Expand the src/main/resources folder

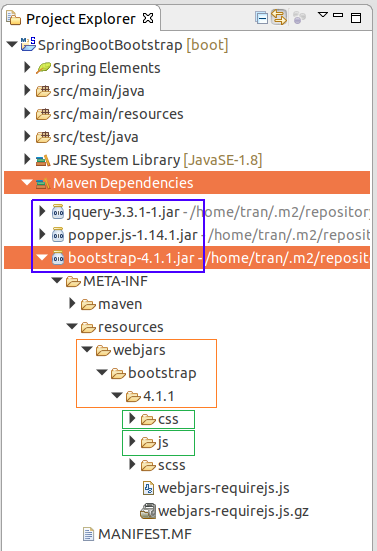pos(27,113)
